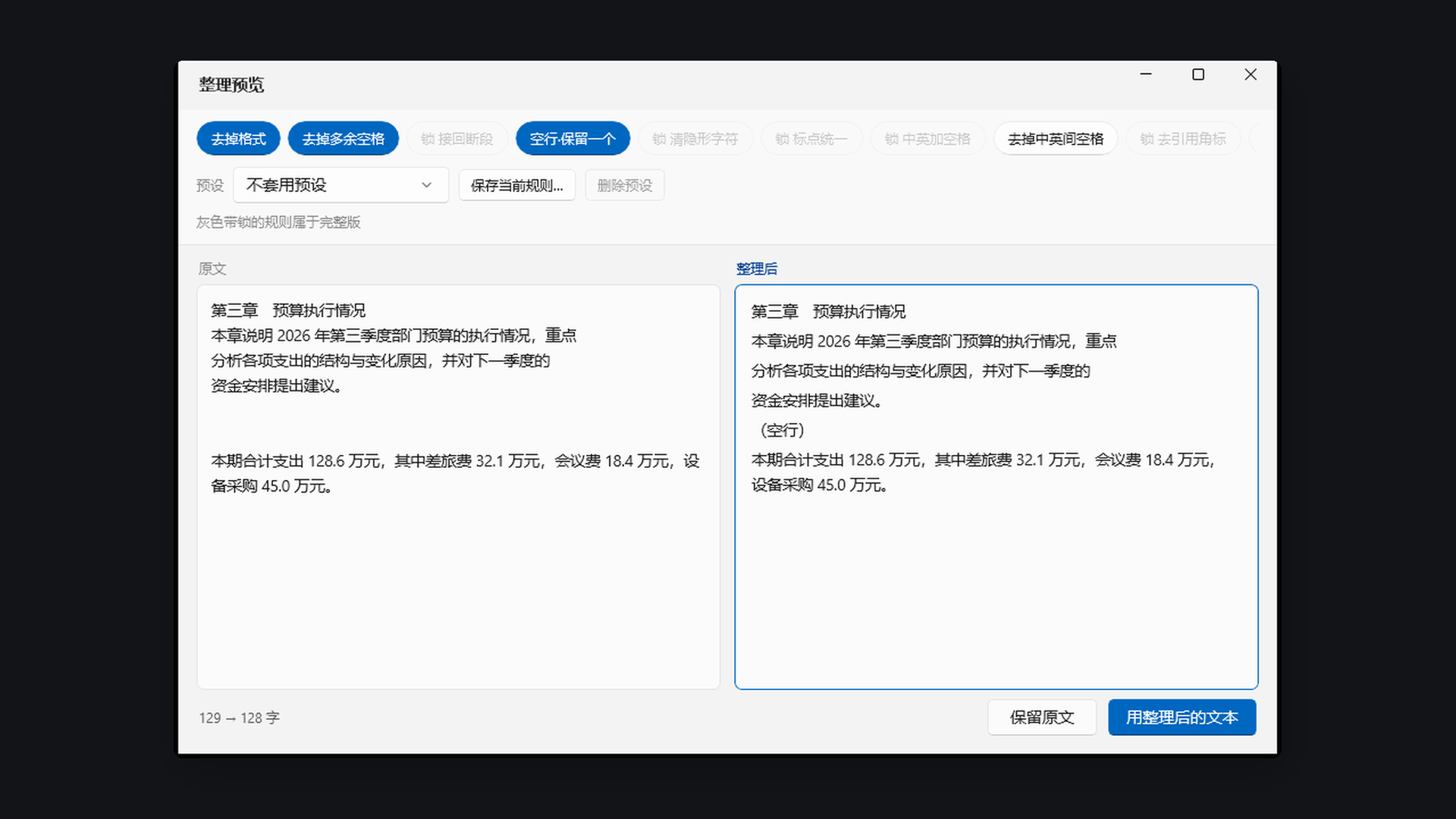The width and height of the screenshot is (1456, 819).
Task: Click 用整理后的文本 button
Action: click(1181, 717)
